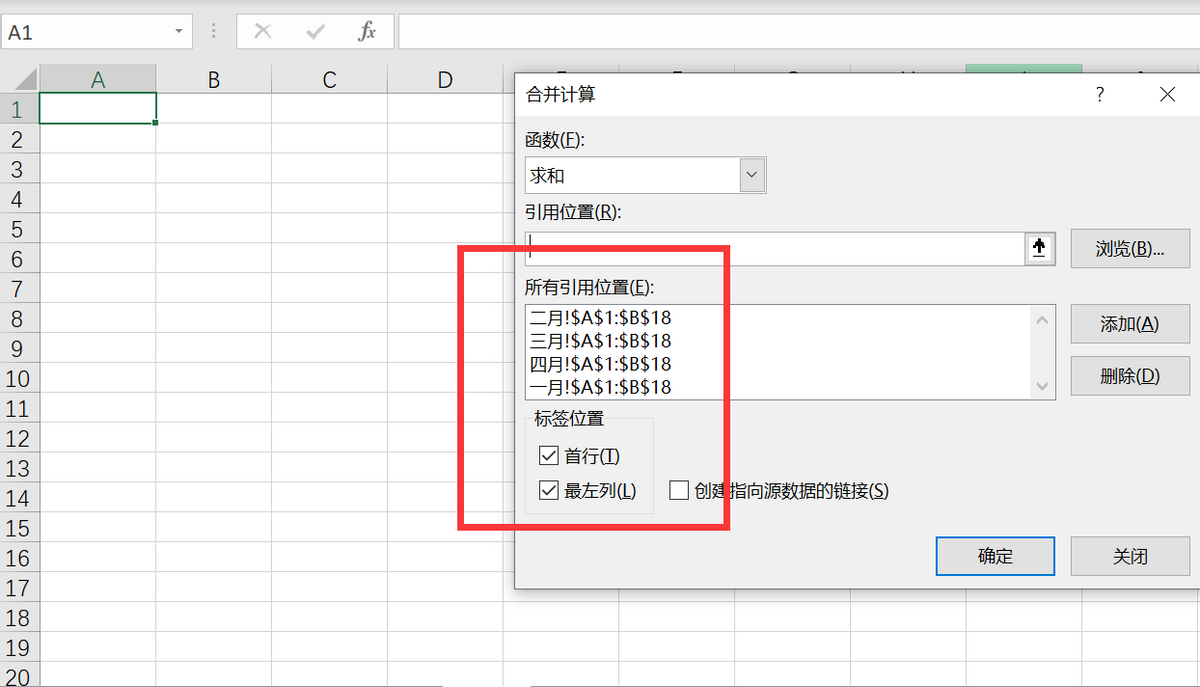
Task: Select reference 四月!$A$1:$B$18 in list
Action: (x=601, y=364)
